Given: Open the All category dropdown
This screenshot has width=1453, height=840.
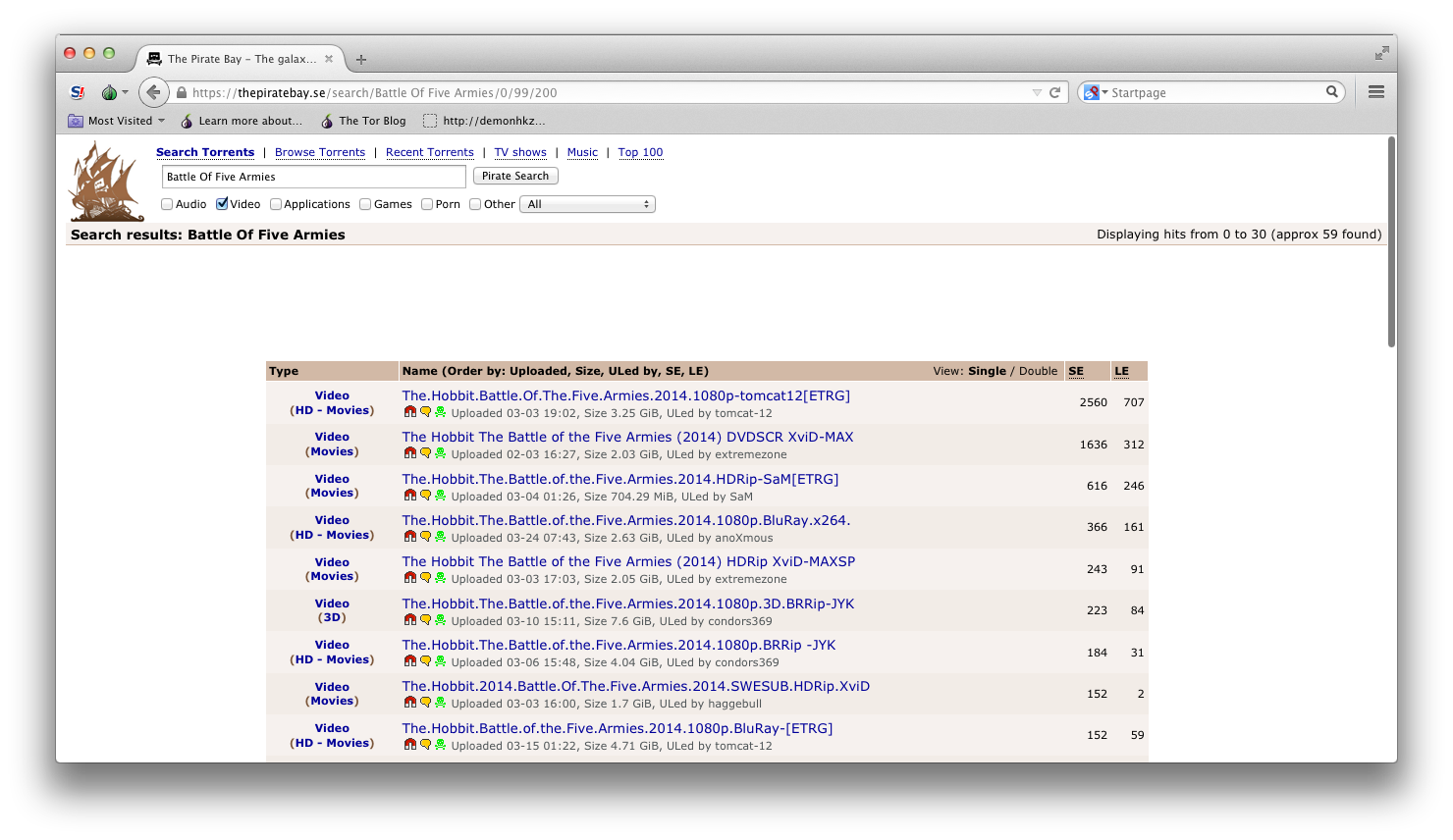Looking at the screenshot, I should [587, 204].
